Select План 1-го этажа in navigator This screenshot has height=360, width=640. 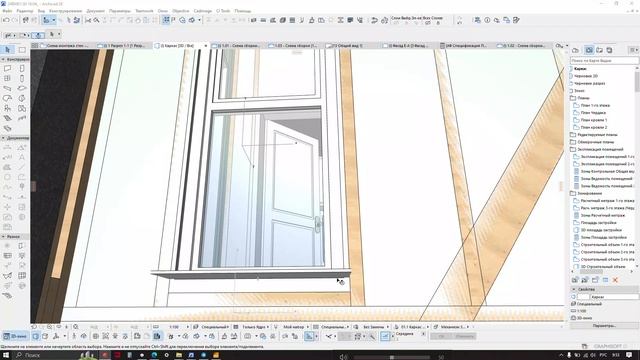[x=595, y=105]
